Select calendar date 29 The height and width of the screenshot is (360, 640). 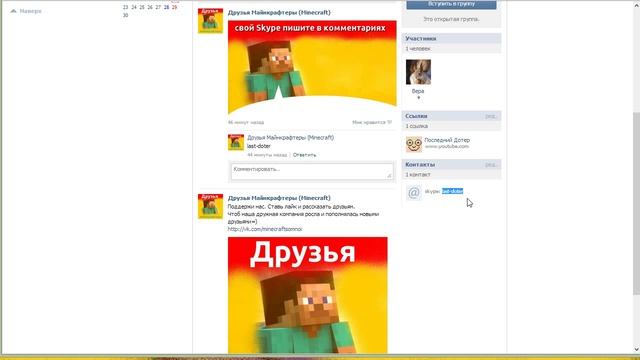tap(174, 7)
